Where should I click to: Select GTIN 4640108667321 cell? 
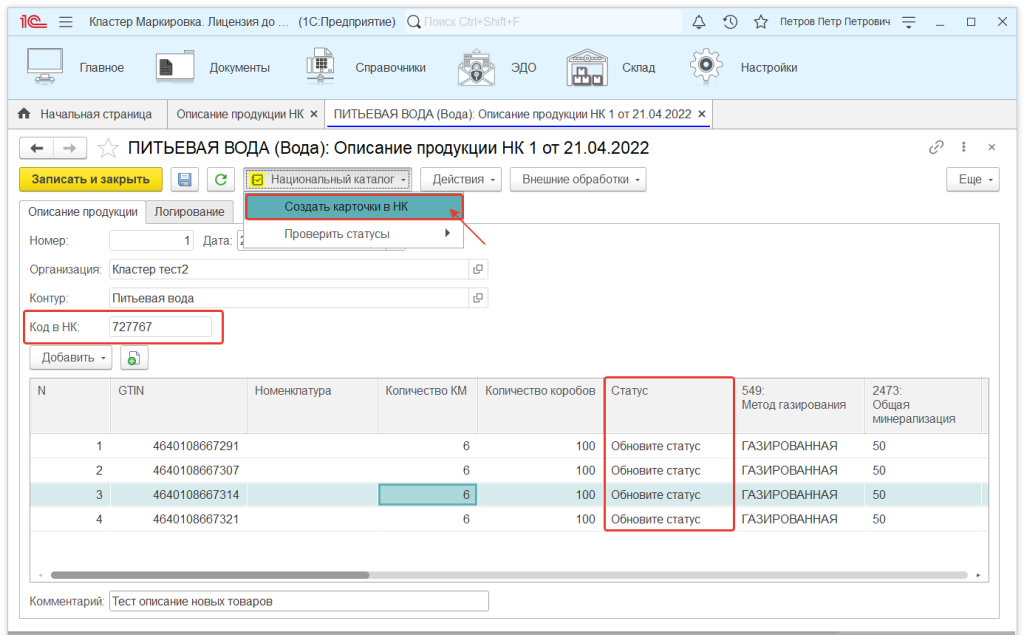[x=179, y=519]
